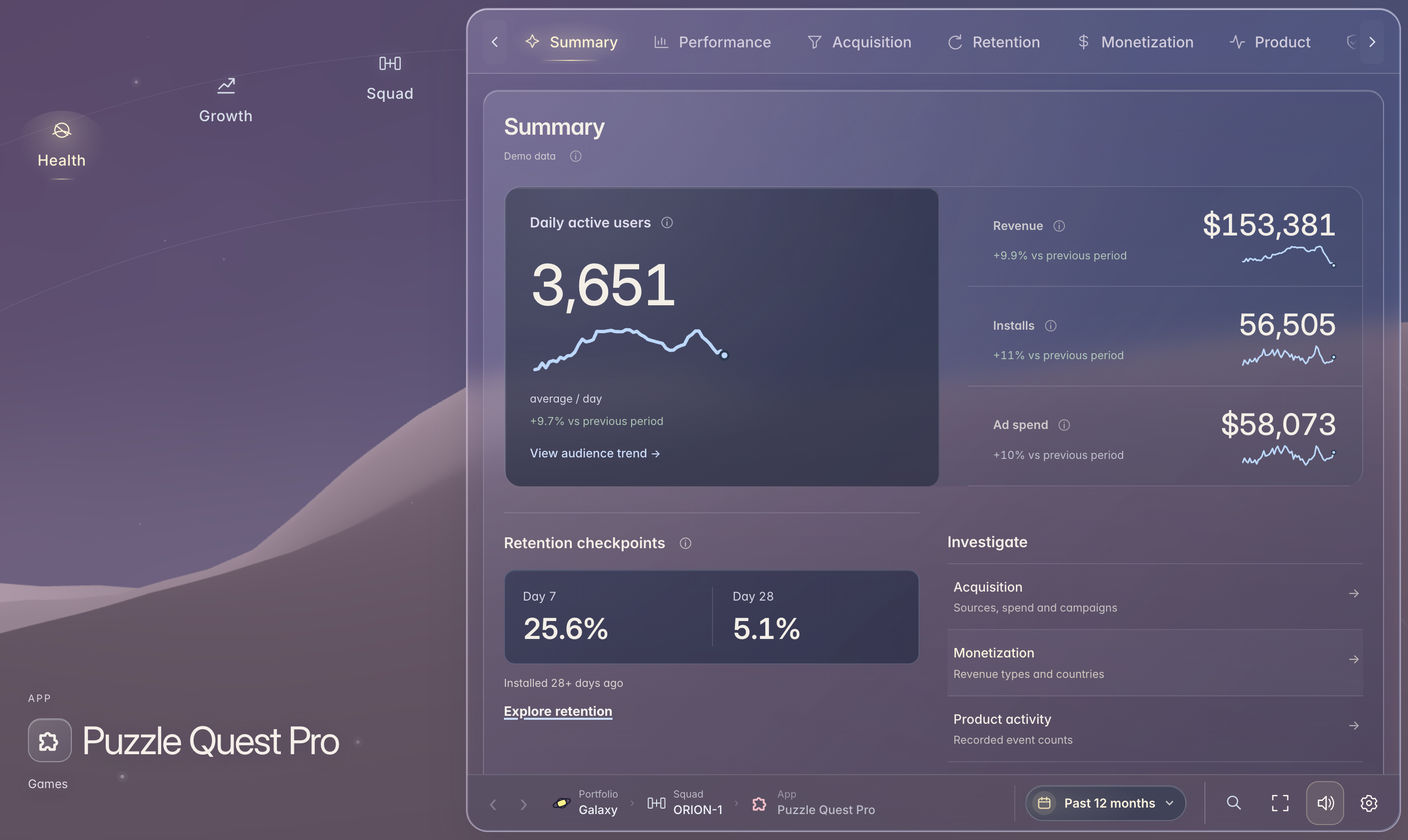Open settings gear in bottom bar

click(1369, 803)
